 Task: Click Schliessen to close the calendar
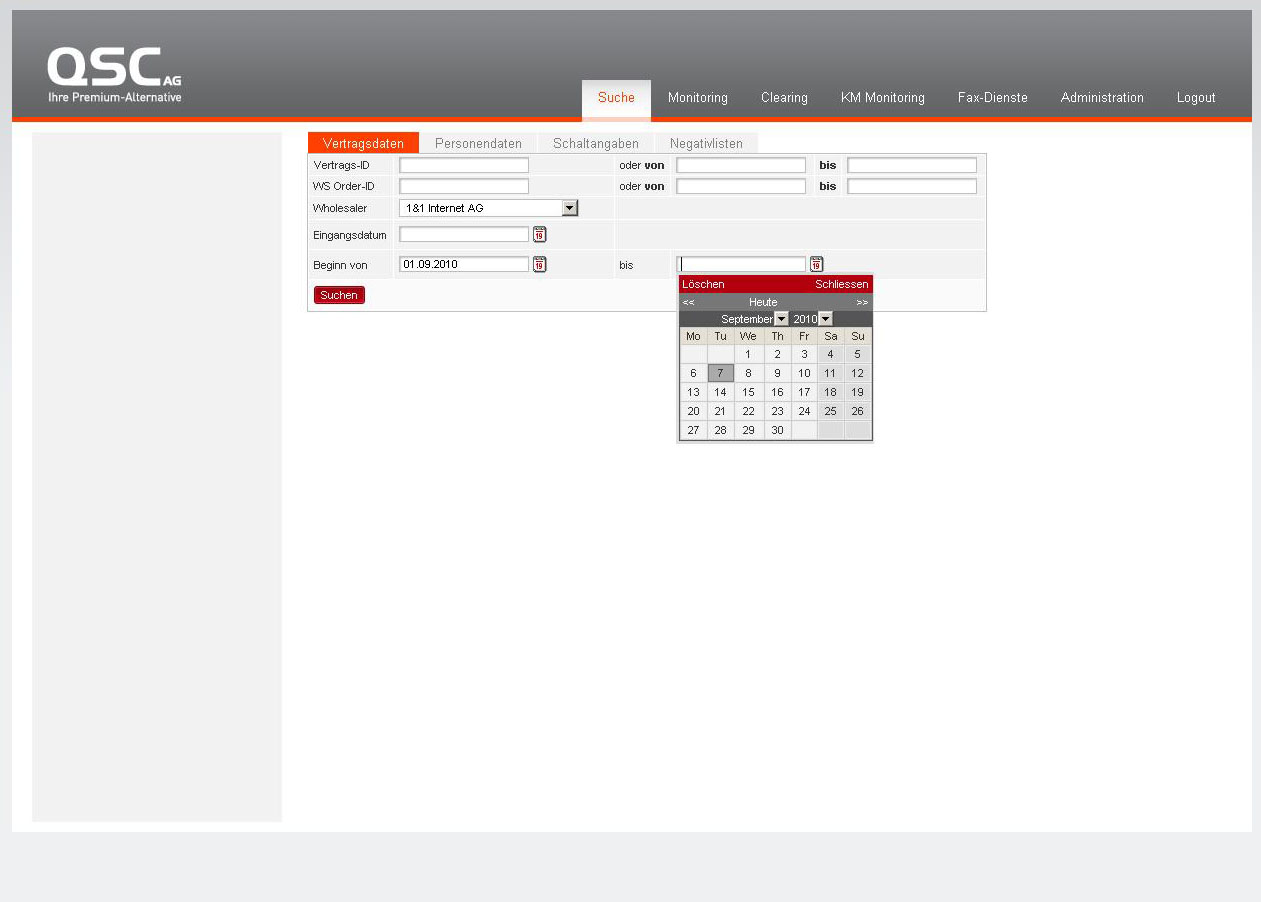(x=842, y=284)
